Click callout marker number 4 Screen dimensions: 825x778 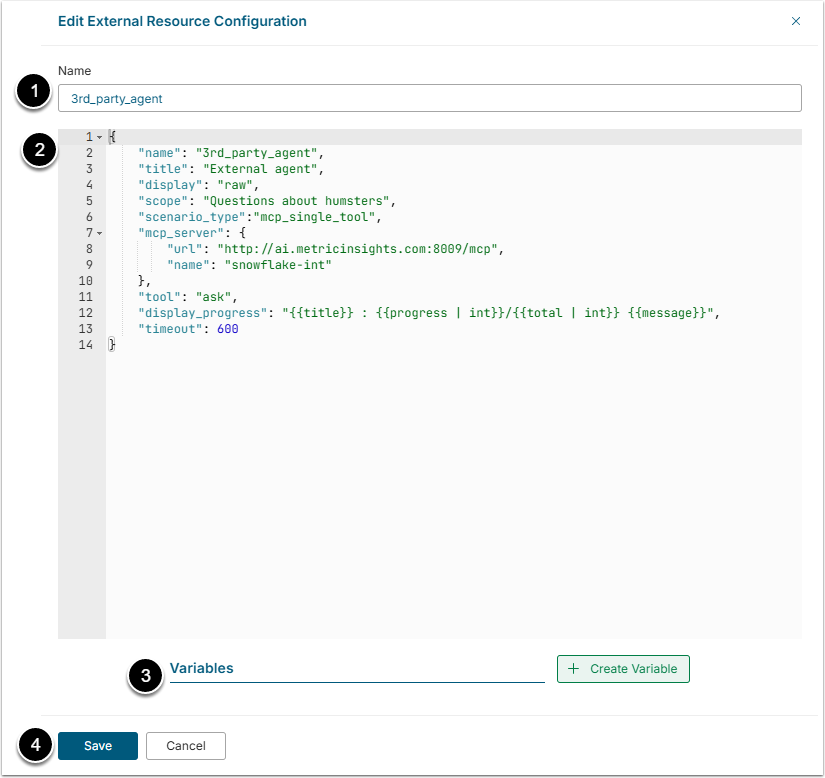click(35, 746)
